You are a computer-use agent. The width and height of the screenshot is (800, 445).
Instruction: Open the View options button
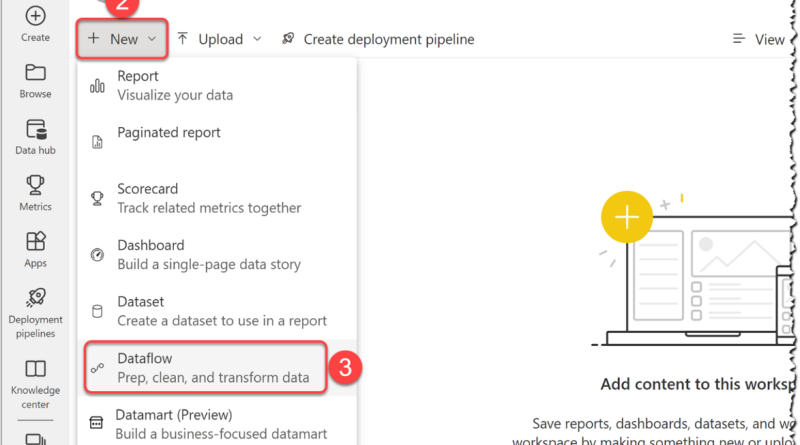click(759, 39)
